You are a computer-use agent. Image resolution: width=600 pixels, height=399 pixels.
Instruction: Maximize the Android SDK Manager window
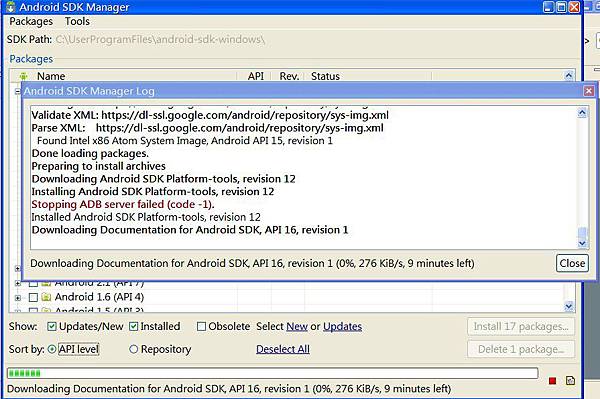point(561,7)
